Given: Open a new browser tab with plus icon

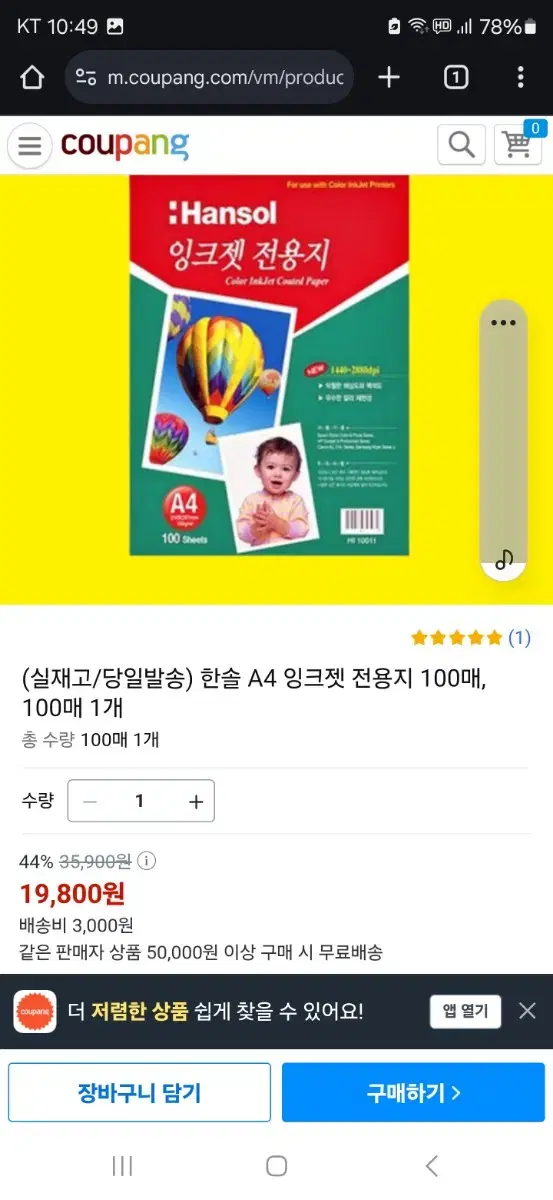Looking at the screenshot, I should (389, 77).
